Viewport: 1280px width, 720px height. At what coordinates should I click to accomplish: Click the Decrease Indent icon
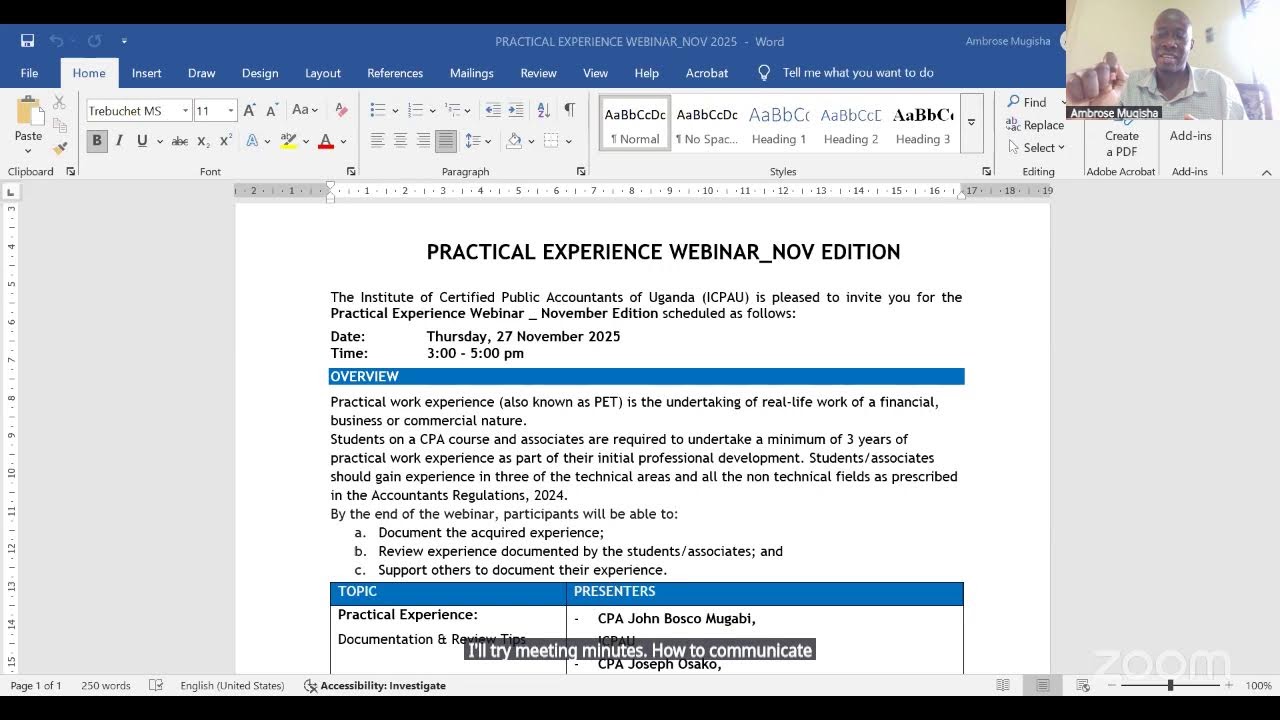tap(493, 110)
